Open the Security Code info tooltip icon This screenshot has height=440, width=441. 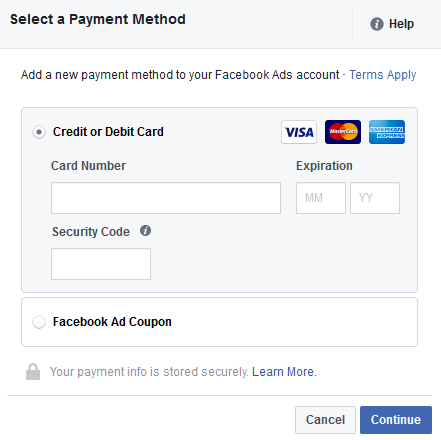pos(145,230)
